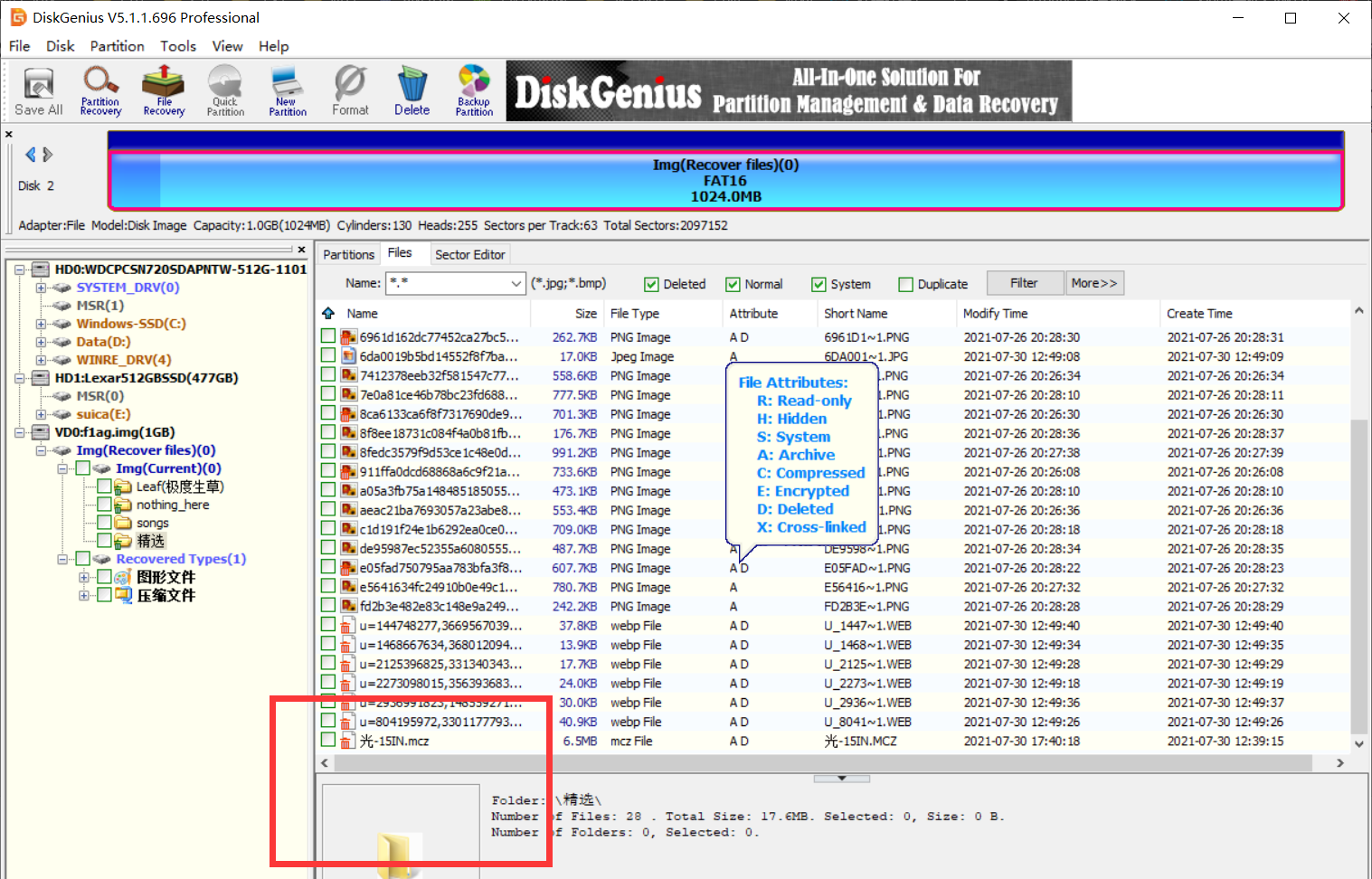1372x879 pixels.
Task: Click the u=144748277 webp file icon
Action: [x=348, y=626]
